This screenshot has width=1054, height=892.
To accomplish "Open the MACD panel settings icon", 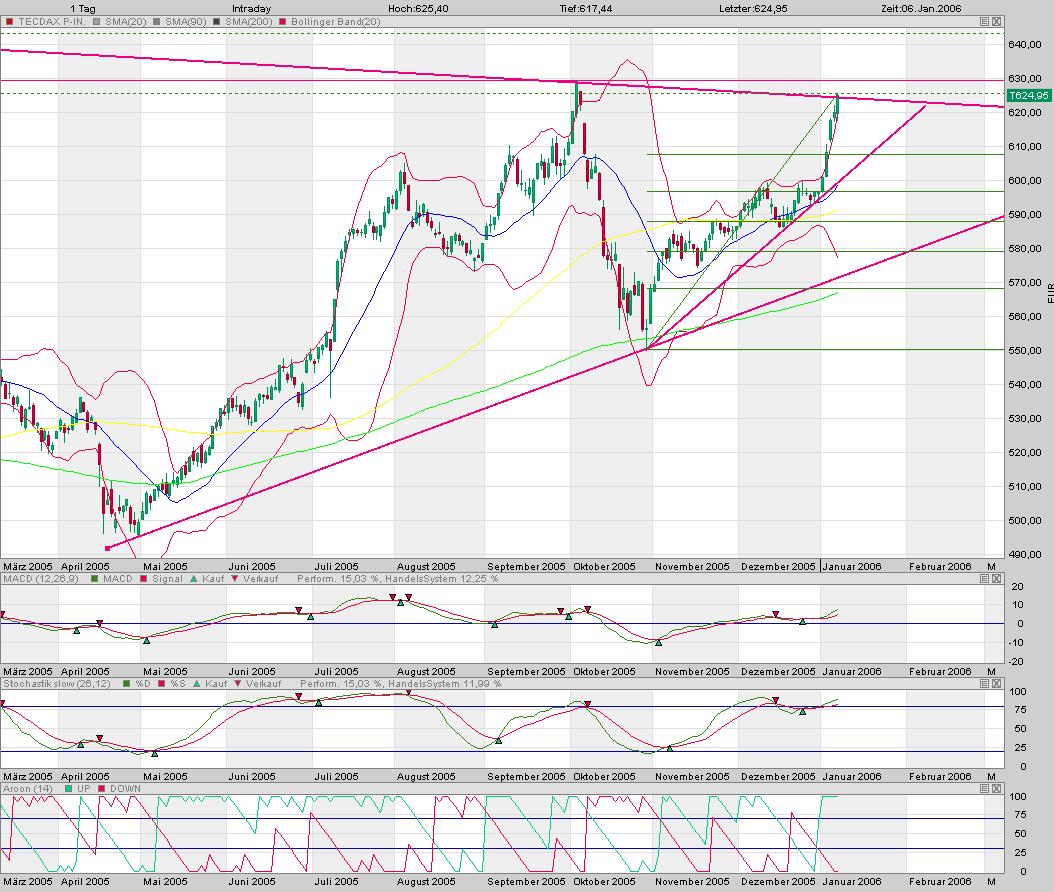I will pos(984,579).
